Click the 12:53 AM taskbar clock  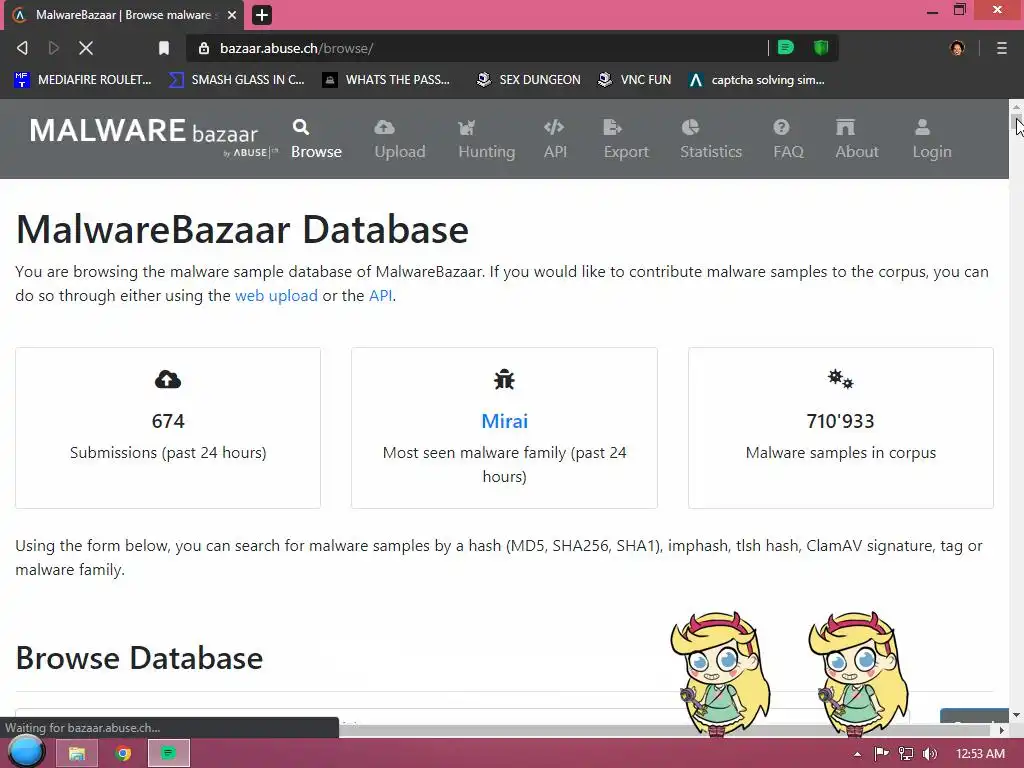pos(980,754)
